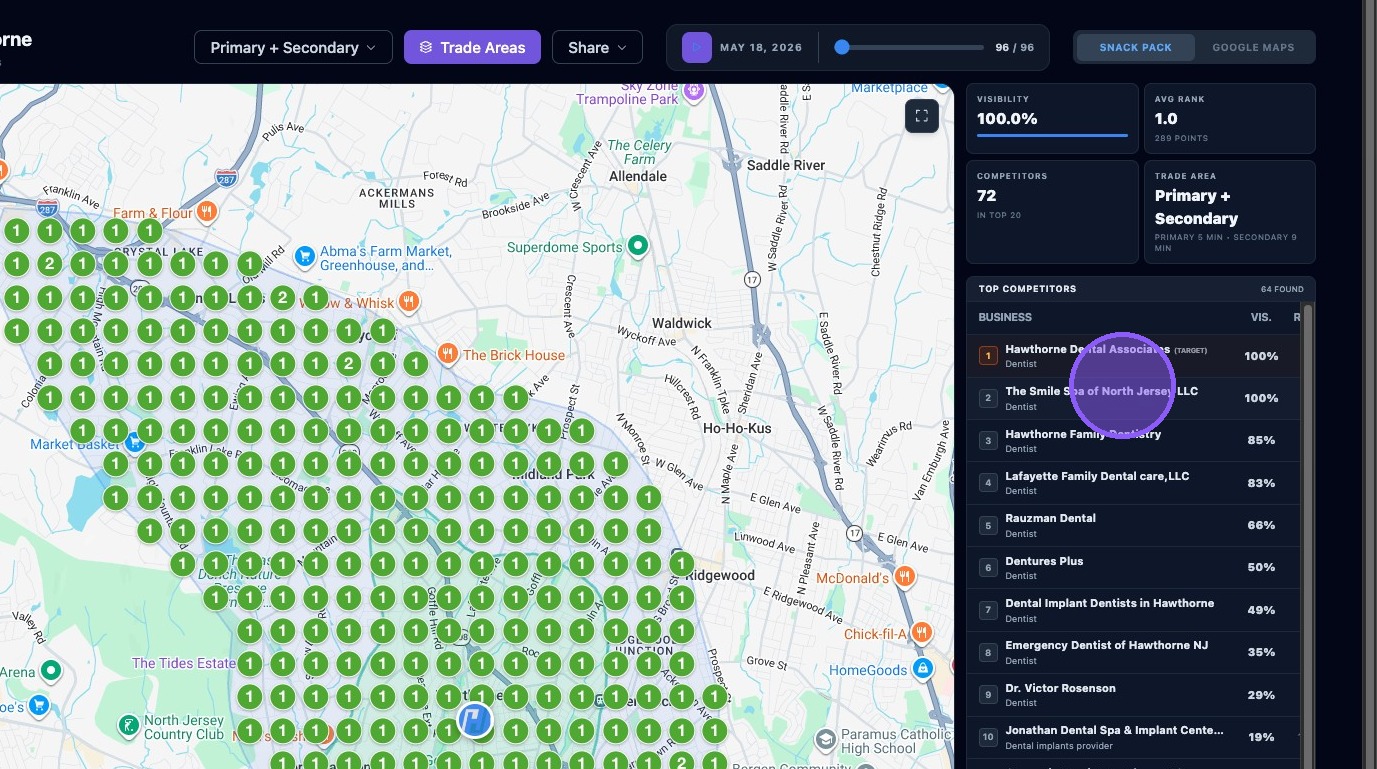Image resolution: width=1377 pixels, height=769 pixels.
Task: Select the Rauzman Dental row
Action: 1134,525
